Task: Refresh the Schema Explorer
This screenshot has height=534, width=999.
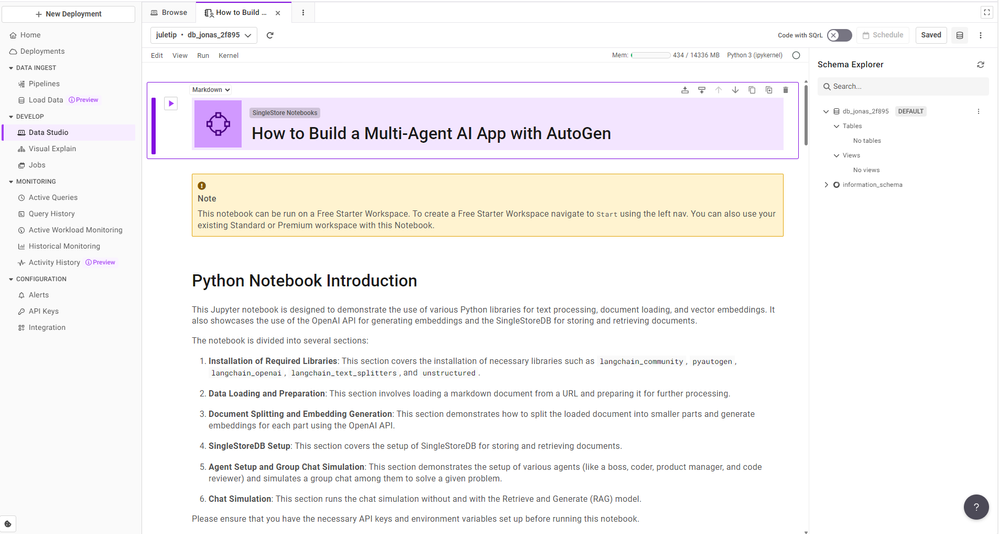Action: (981, 64)
